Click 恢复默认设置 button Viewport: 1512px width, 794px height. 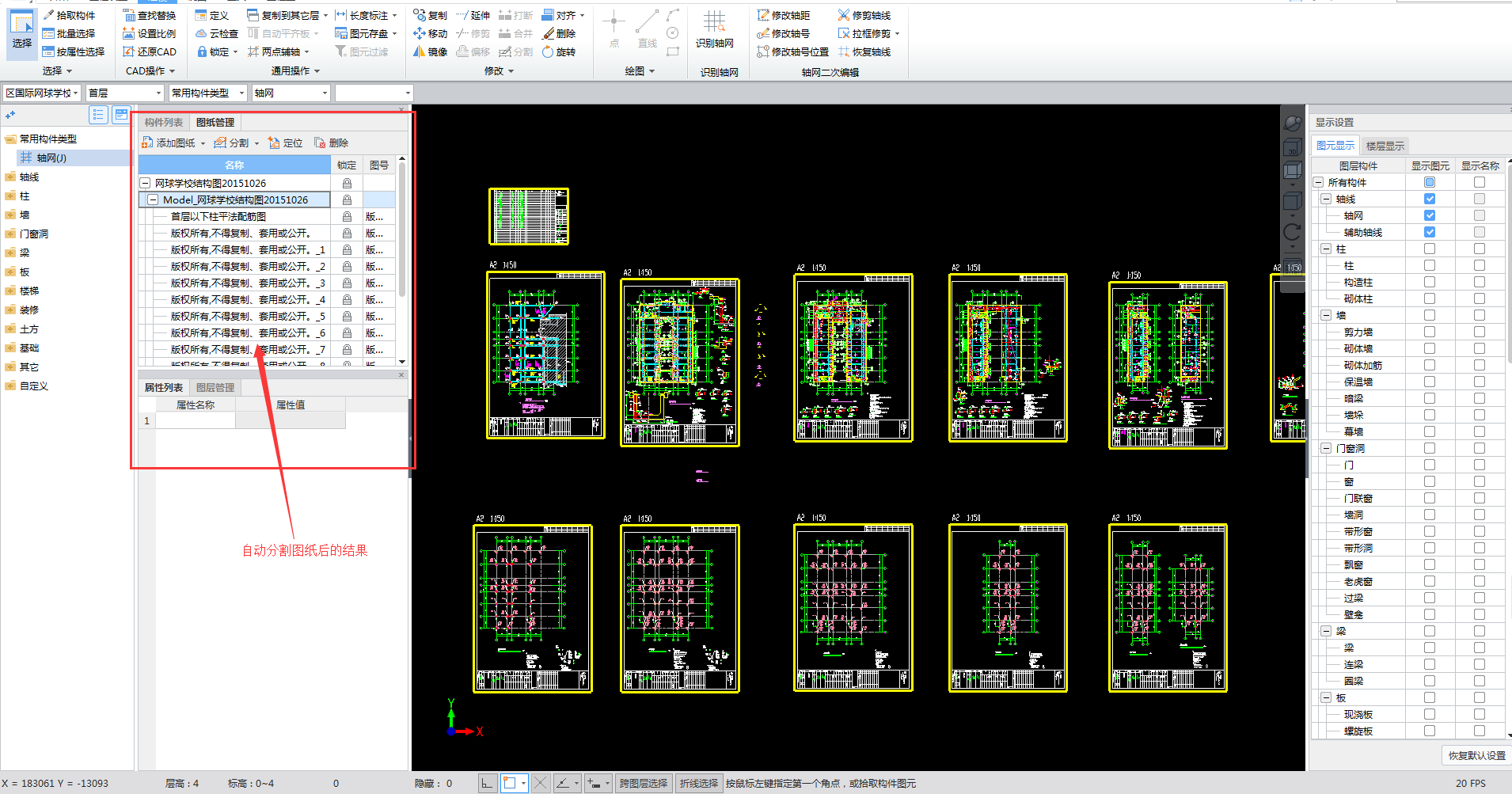pyautogui.click(x=1477, y=755)
